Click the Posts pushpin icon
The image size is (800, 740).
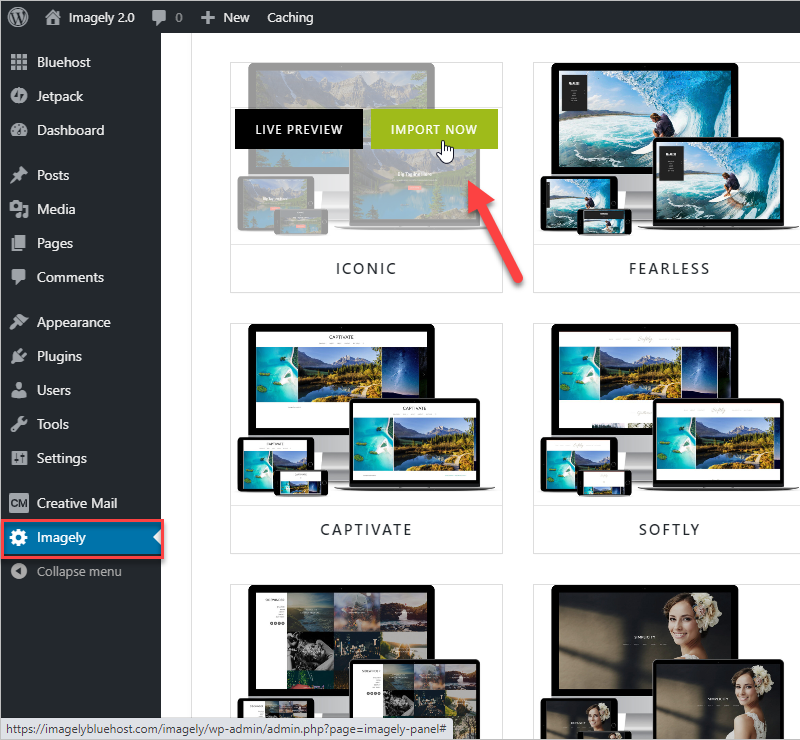click(x=19, y=175)
